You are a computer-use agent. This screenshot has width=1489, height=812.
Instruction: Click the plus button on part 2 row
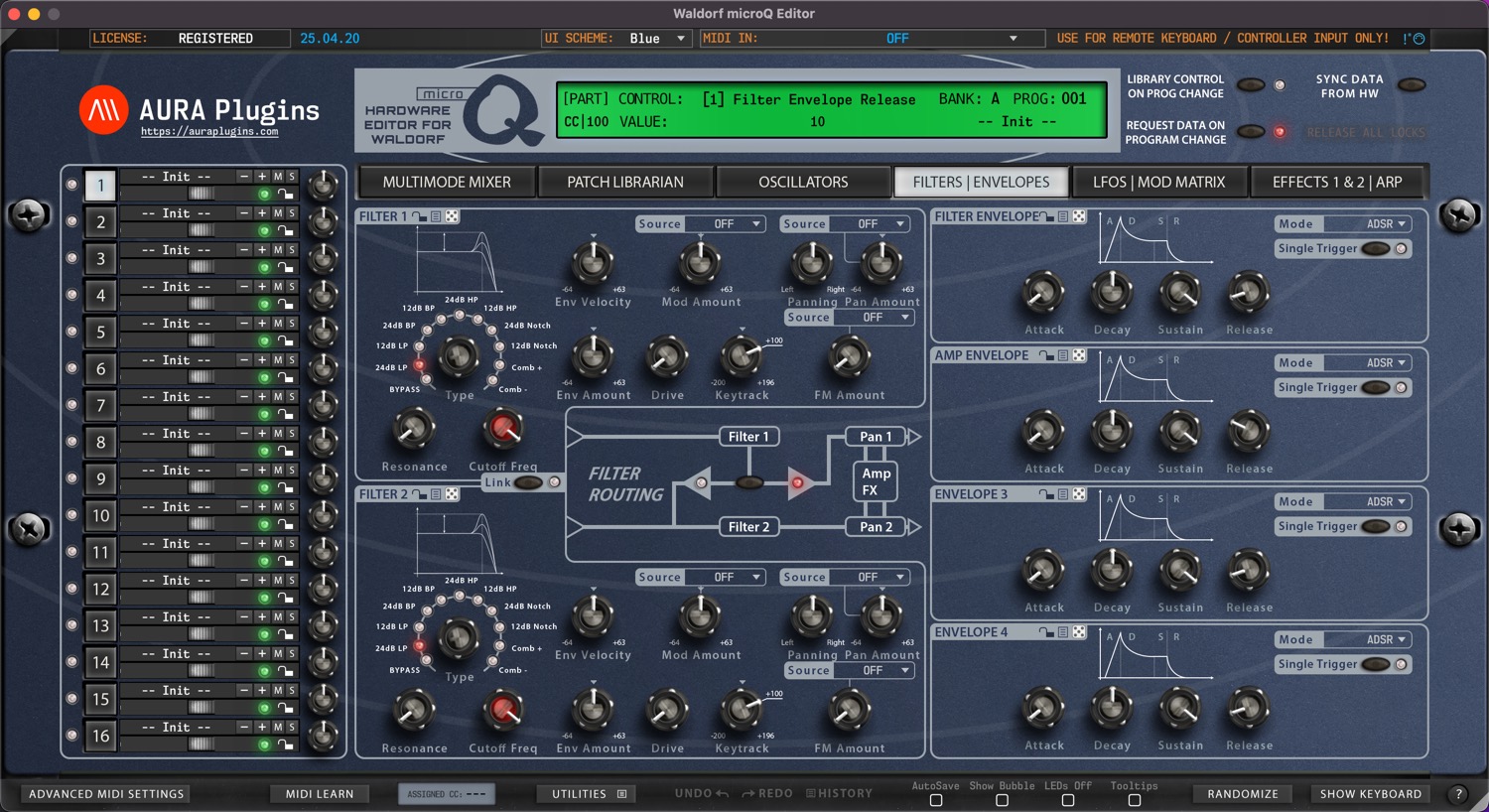(x=262, y=213)
